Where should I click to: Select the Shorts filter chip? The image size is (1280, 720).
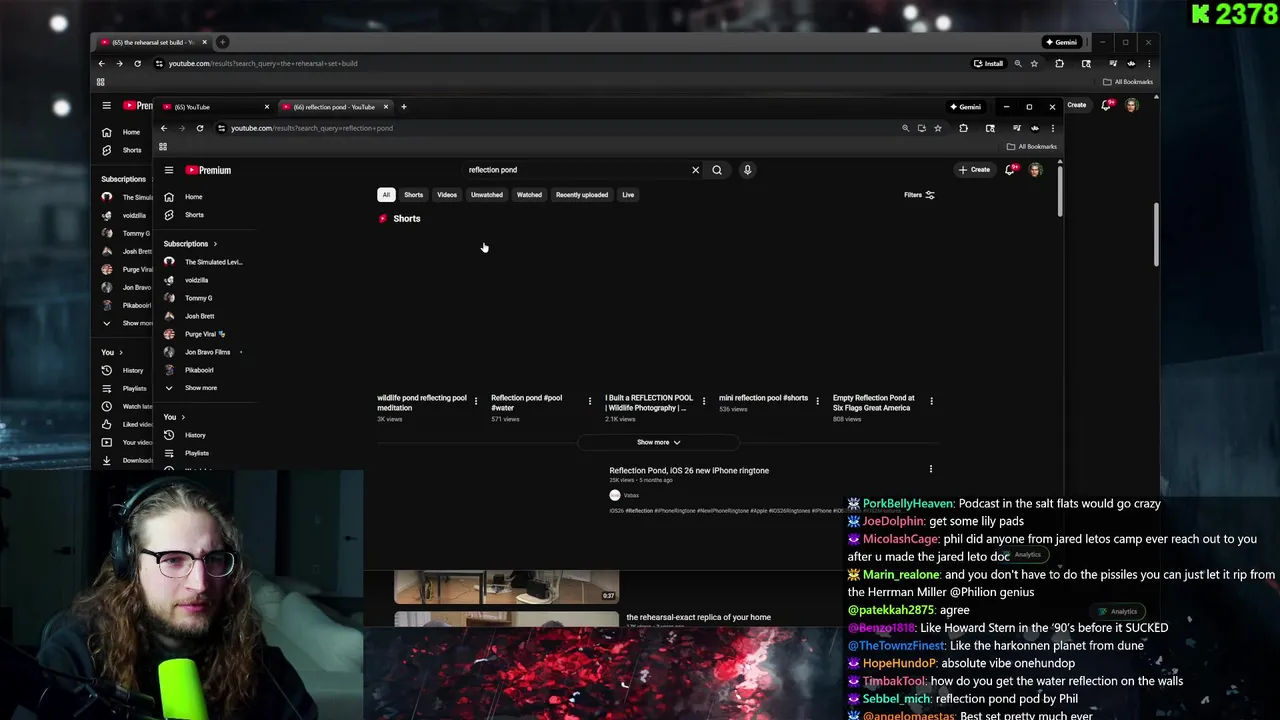(413, 195)
